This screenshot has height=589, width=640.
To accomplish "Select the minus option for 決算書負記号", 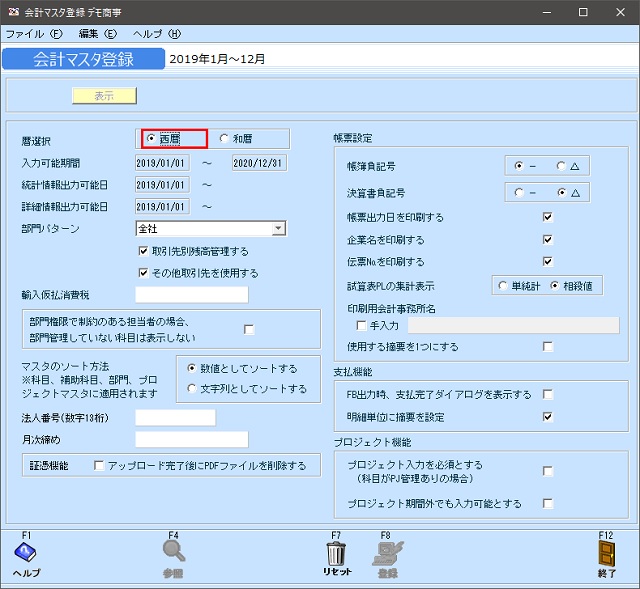I will coord(519,192).
